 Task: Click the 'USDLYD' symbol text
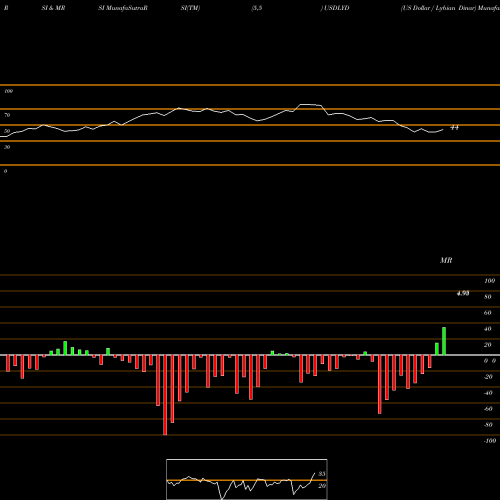coord(337,8)
